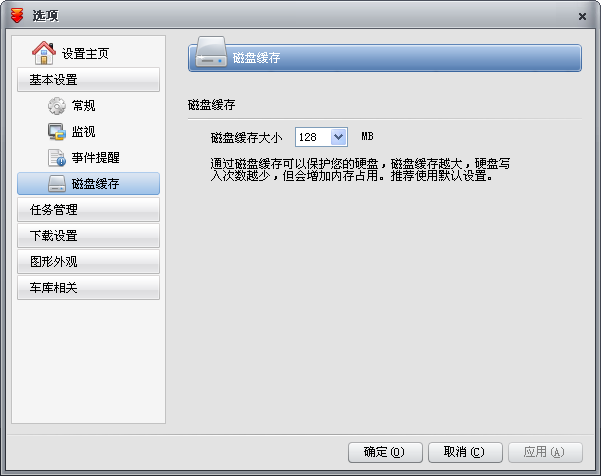Open the 车库相关 category
Viewport: 601px width, 476px height.
point(88,288)
